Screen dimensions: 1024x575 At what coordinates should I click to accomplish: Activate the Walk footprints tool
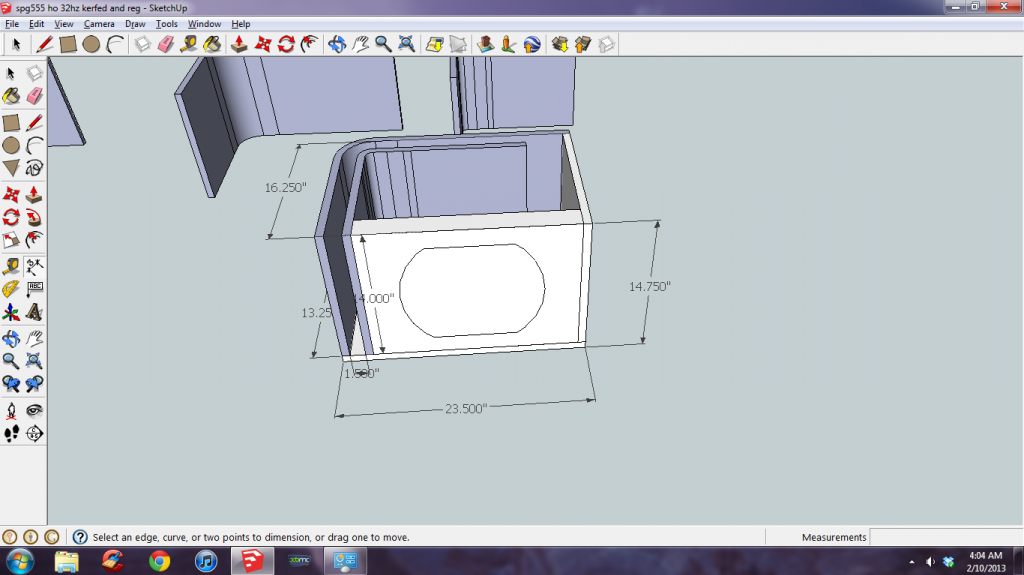[11, 433]
